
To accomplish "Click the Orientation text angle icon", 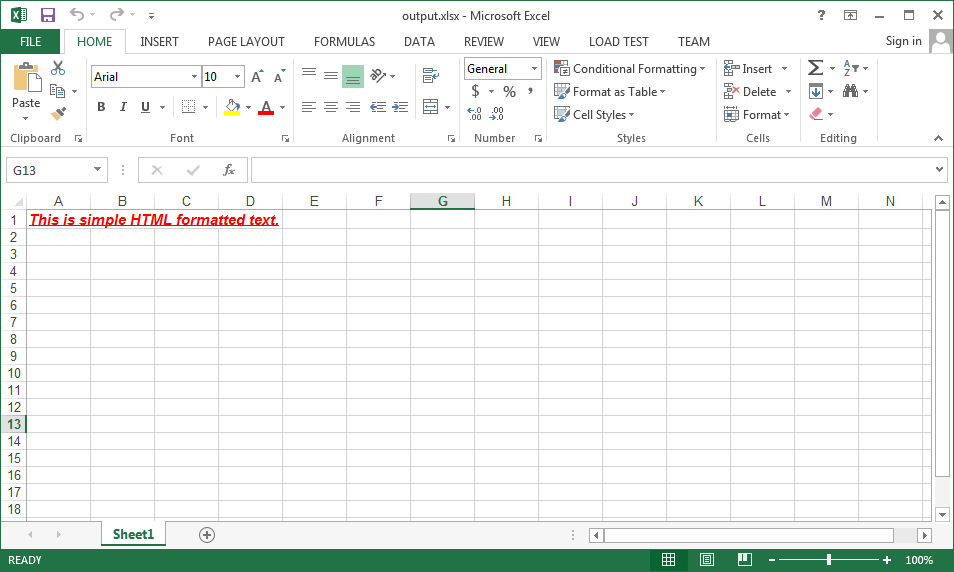I will pos(378,75).
